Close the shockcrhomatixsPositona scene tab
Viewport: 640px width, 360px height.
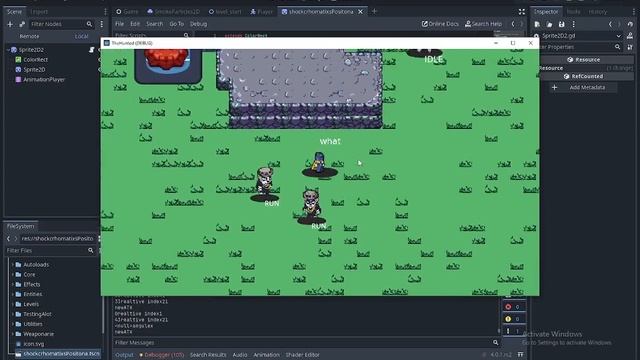click(360, 12)
